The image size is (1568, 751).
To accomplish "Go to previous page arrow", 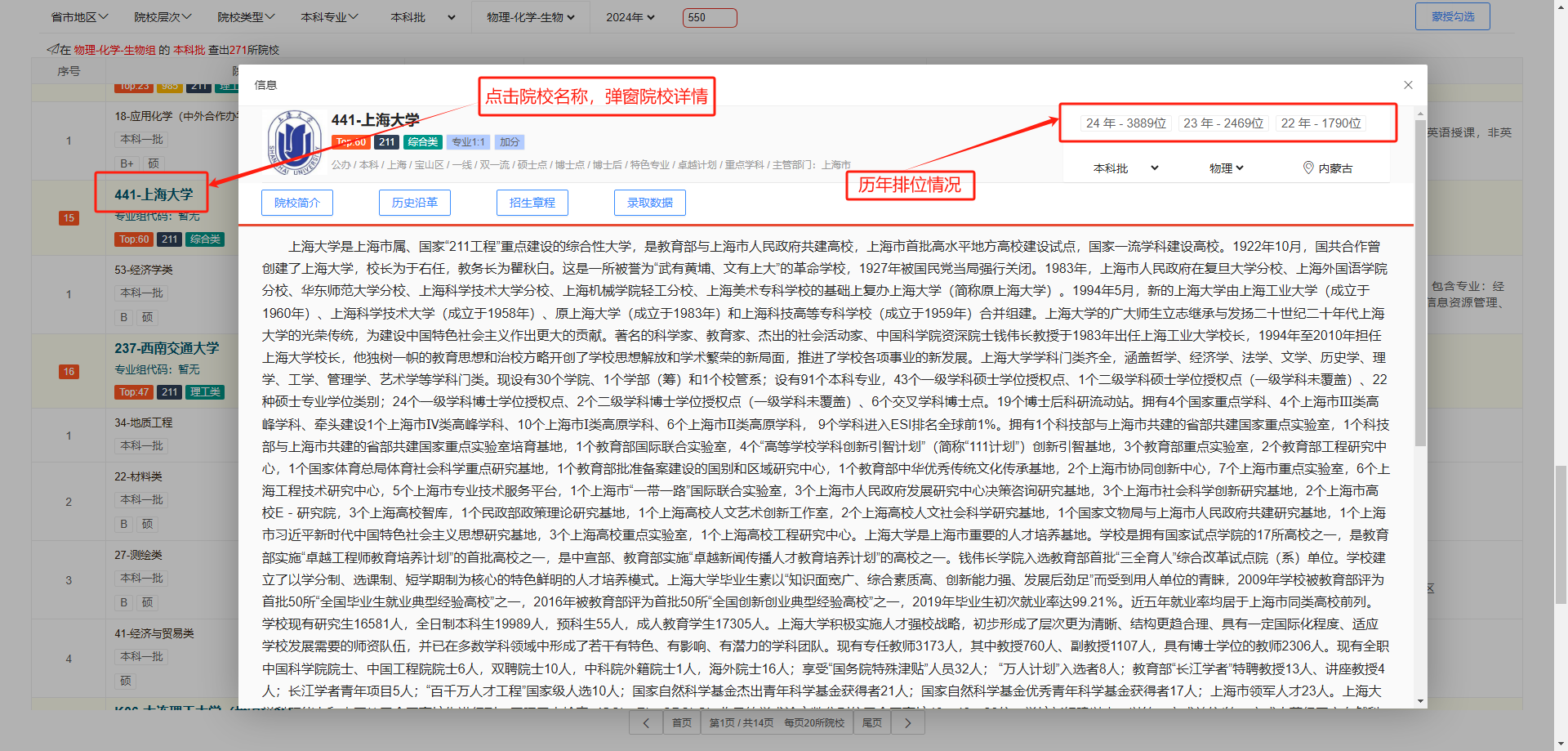I will click(x=646, y=722).
